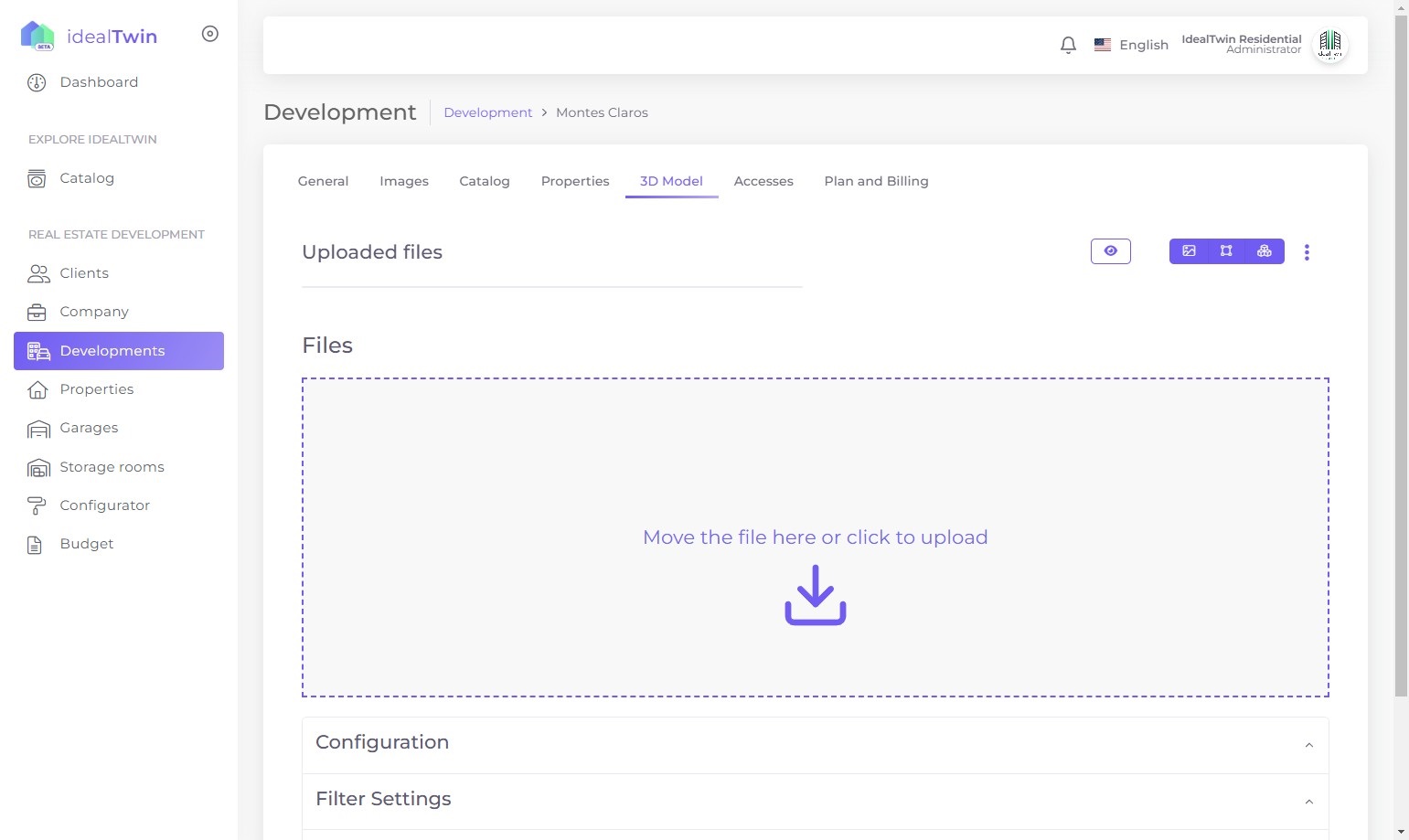Image resolution: width=1409 pixels, height=840 pixels.
Task: Select the 3D cubes icon
Action: point(1264,251)
